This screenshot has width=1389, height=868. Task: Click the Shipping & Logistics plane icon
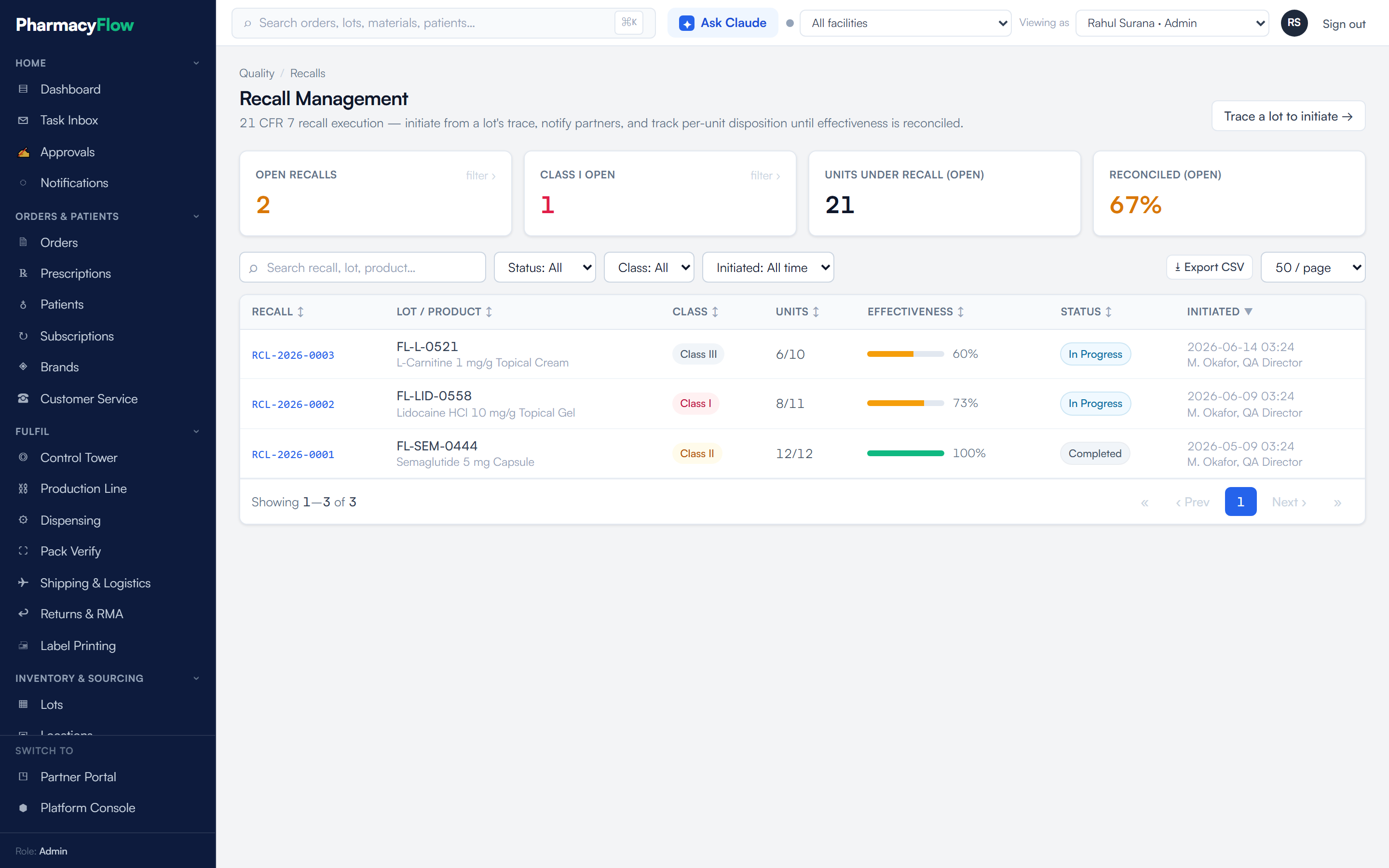pos(23,583)
